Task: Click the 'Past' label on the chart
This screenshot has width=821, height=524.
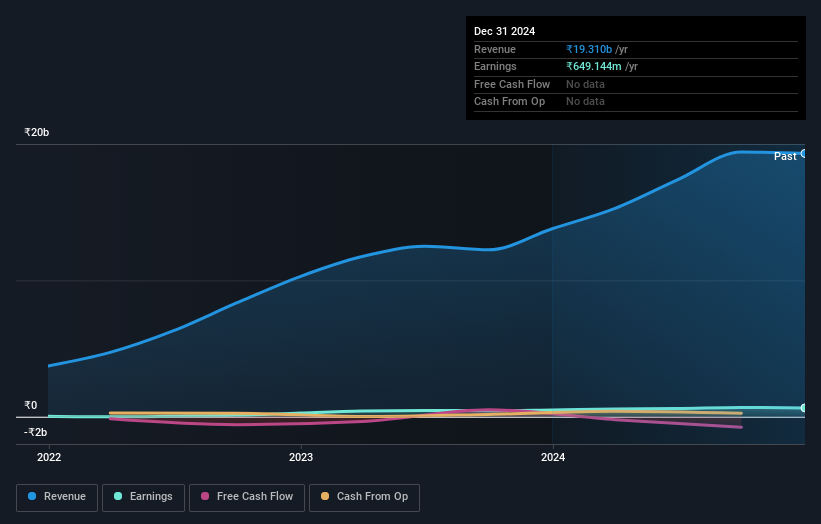Action: [x=785, y=156]
